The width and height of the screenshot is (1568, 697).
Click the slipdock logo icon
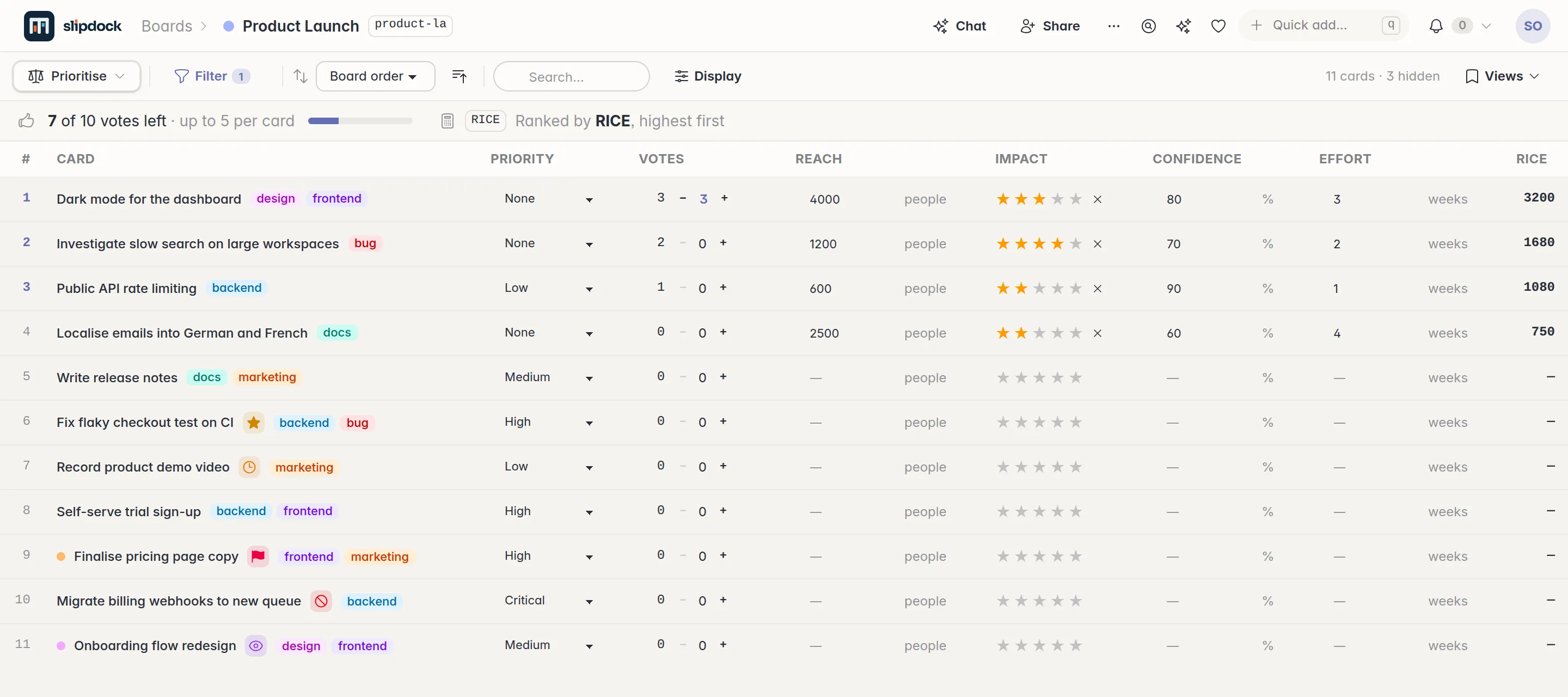[39, 26]
